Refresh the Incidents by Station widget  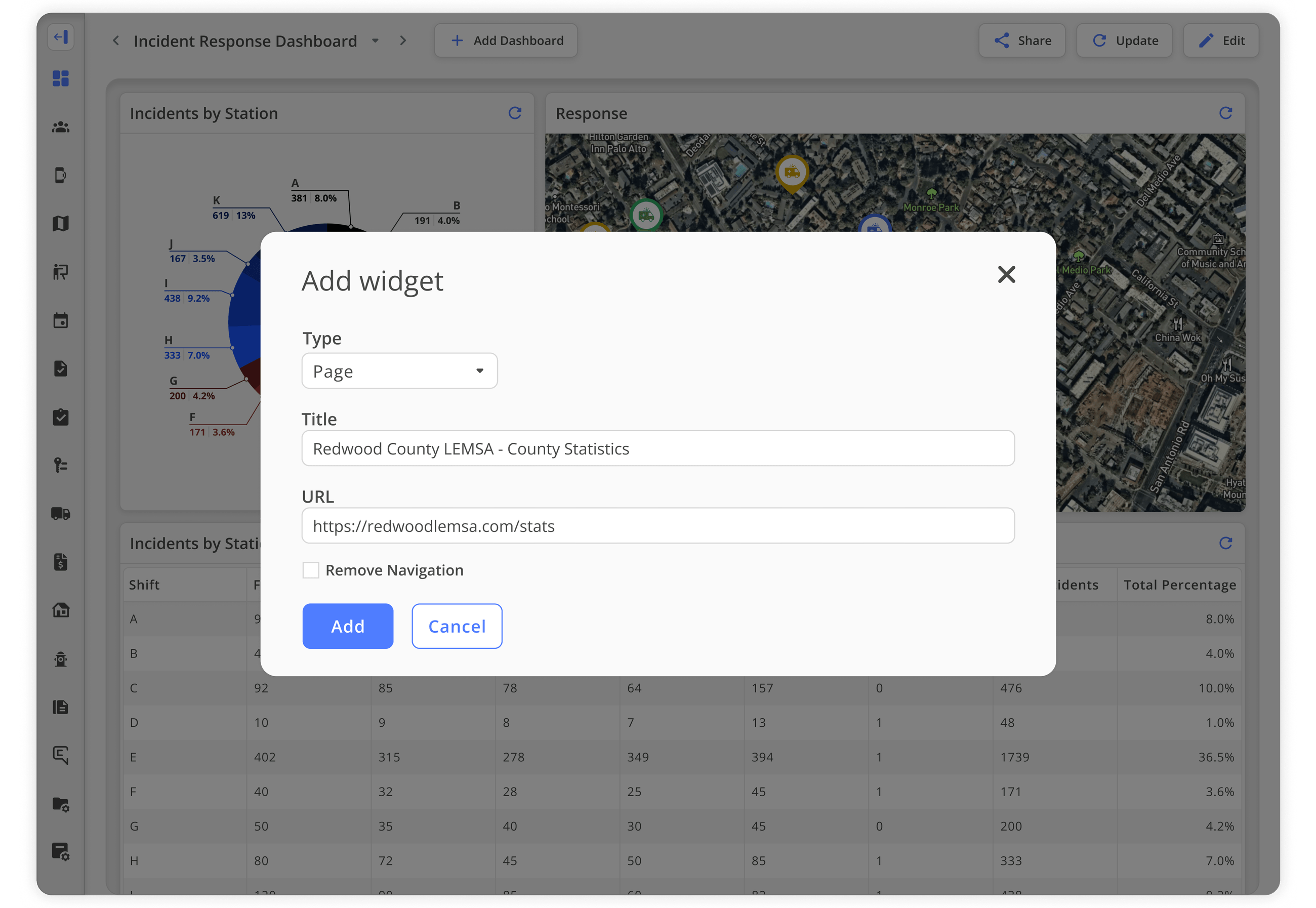click(515, 113)
